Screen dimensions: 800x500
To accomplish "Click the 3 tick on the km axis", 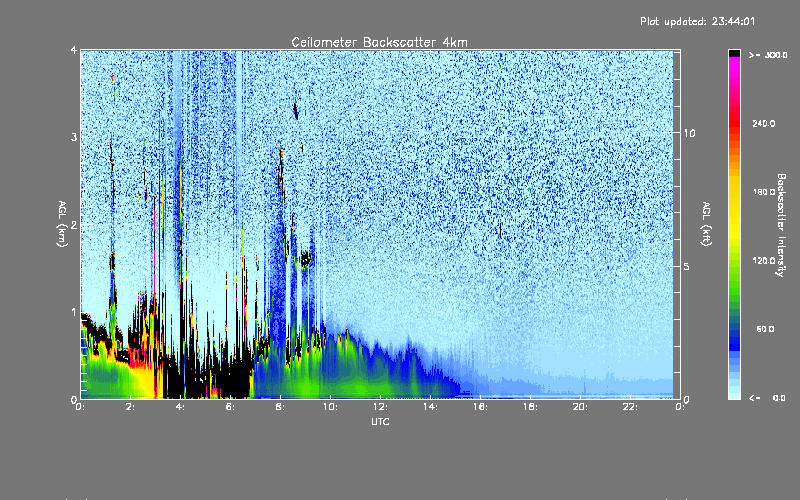I will click(x=74, y=137).
